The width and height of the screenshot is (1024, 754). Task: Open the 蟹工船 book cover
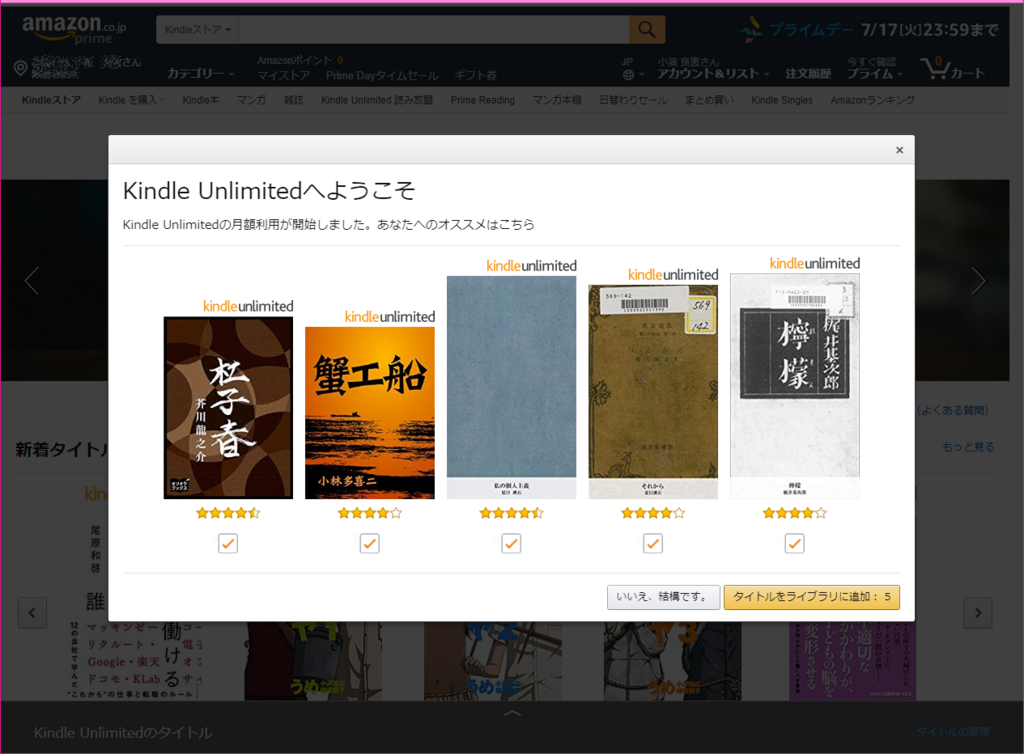tap(370, 413)
